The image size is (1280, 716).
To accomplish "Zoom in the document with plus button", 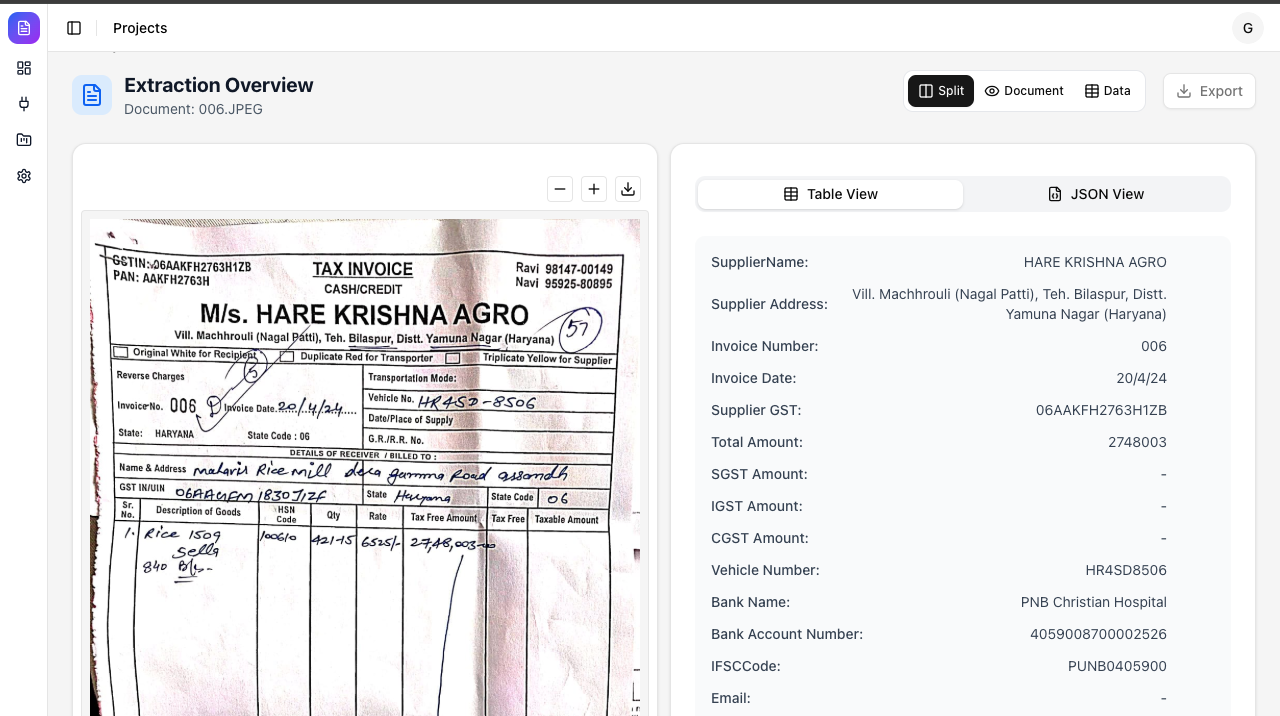I will (x=594, y=189).
